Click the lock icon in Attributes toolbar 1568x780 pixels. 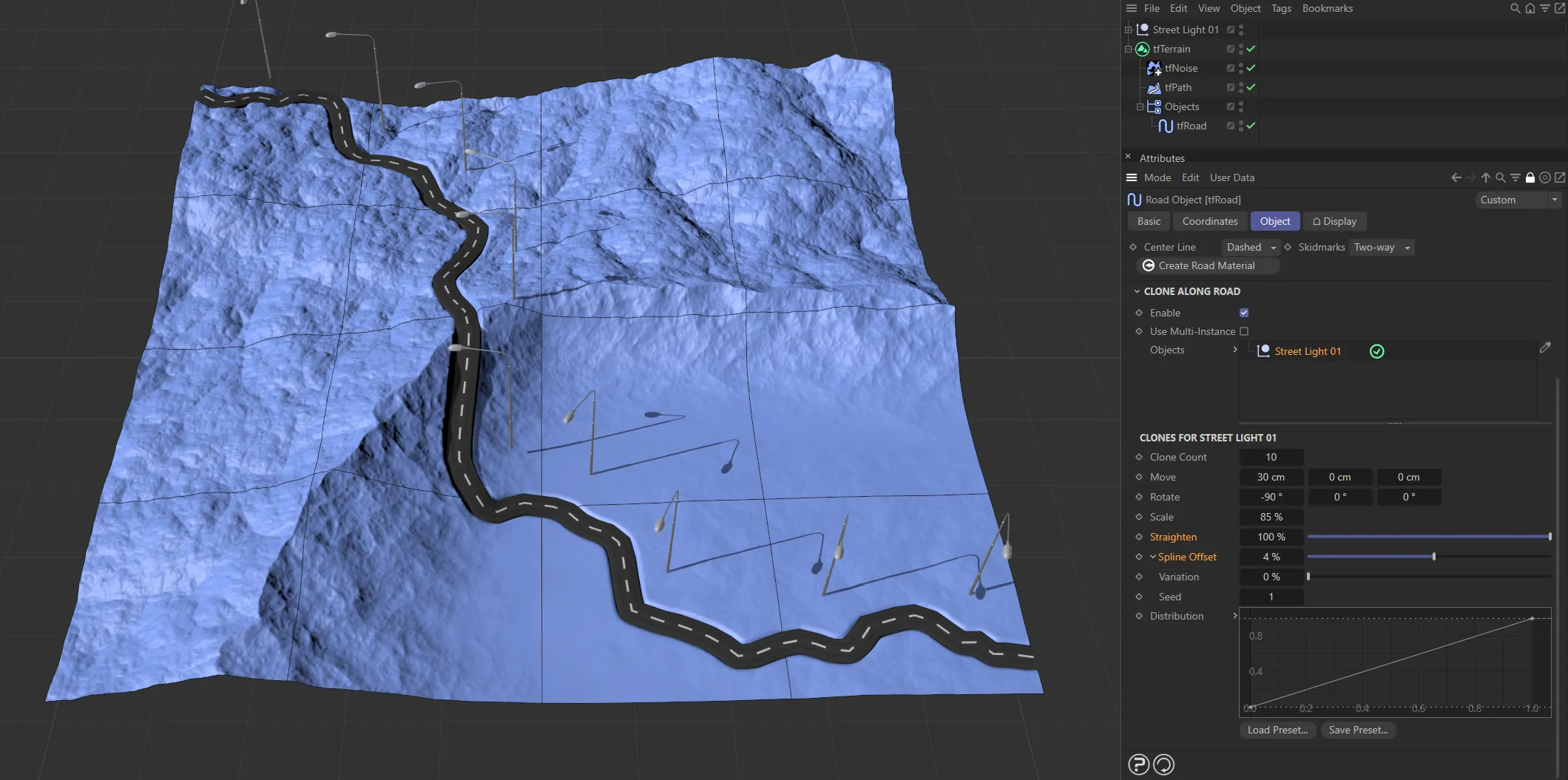(1530, 177)
